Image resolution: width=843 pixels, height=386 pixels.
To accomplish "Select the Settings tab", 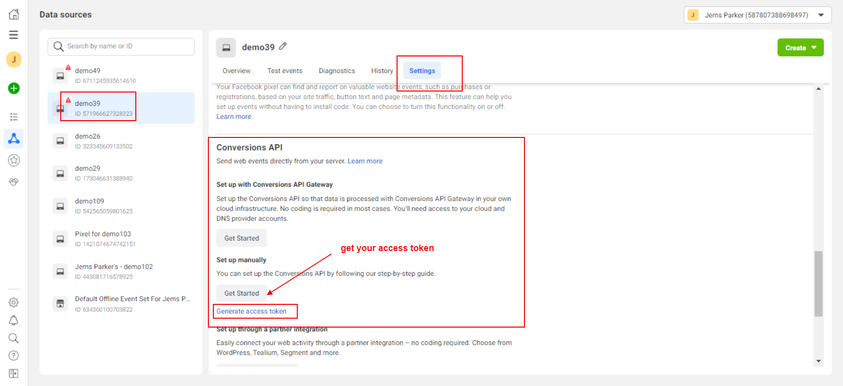I will tap(422, 70).
